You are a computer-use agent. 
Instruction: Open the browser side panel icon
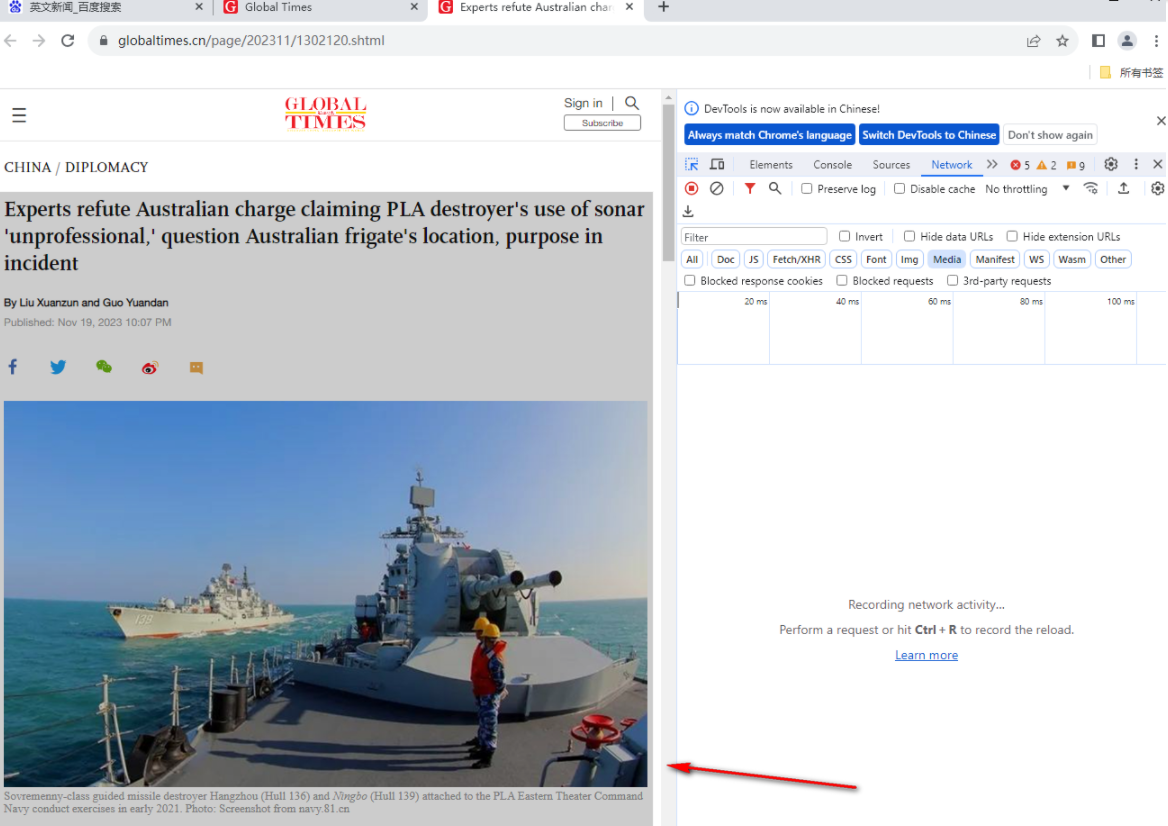pyautogui.click(x=1098, y=41)
